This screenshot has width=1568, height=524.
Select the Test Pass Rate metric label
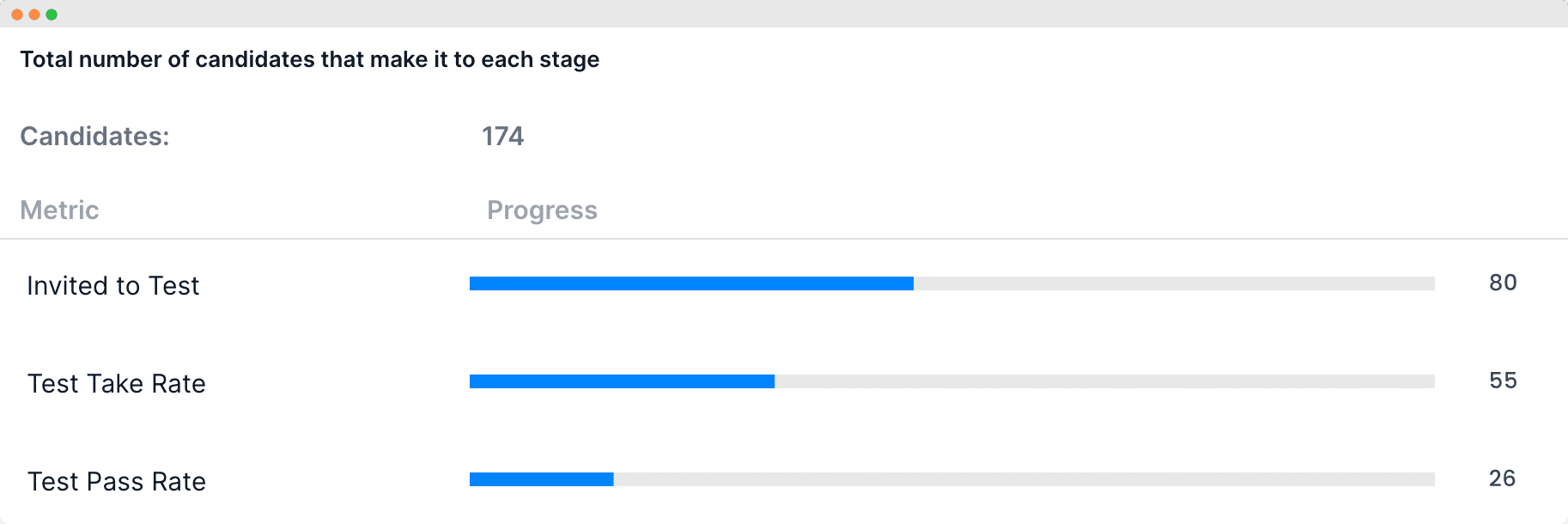(116, 481)
